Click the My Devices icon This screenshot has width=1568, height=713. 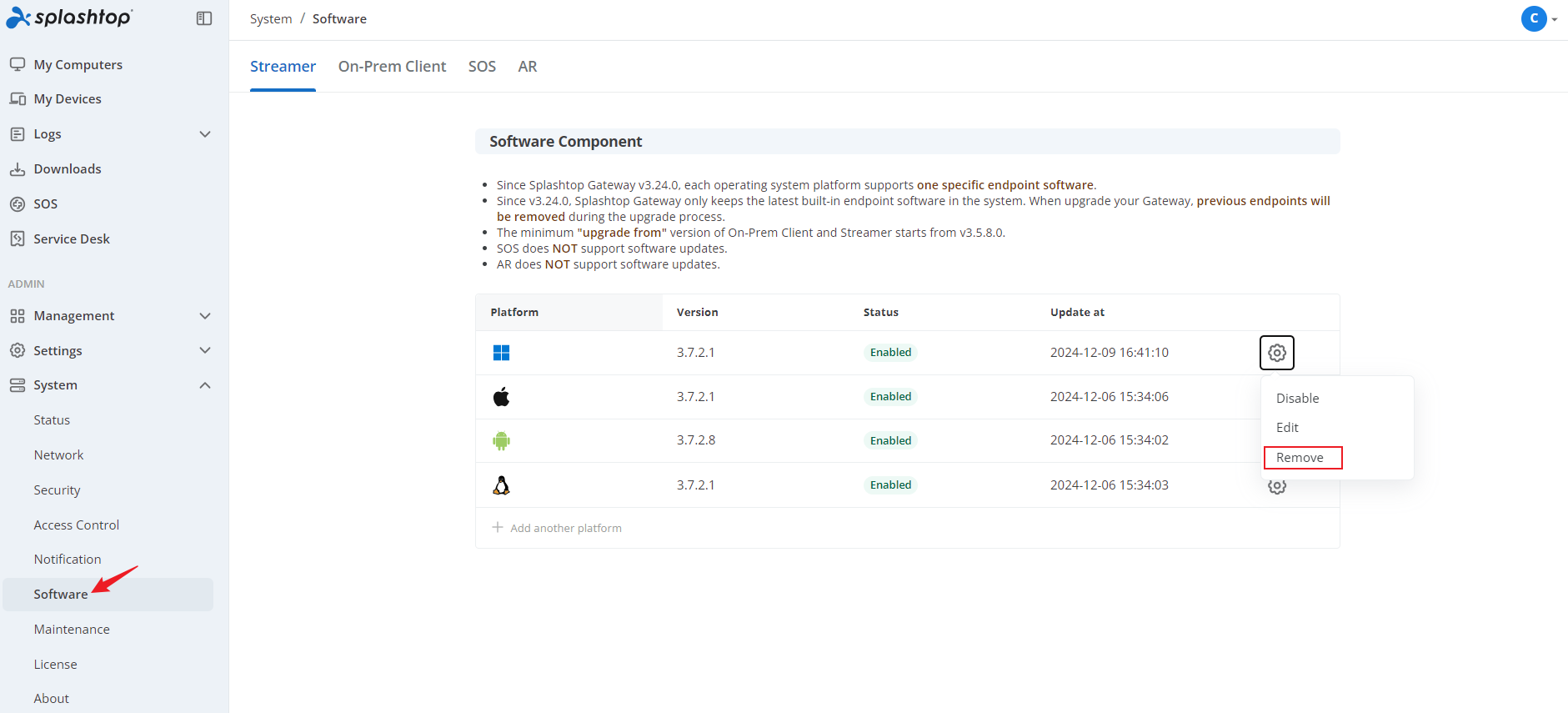coord(18,98)
